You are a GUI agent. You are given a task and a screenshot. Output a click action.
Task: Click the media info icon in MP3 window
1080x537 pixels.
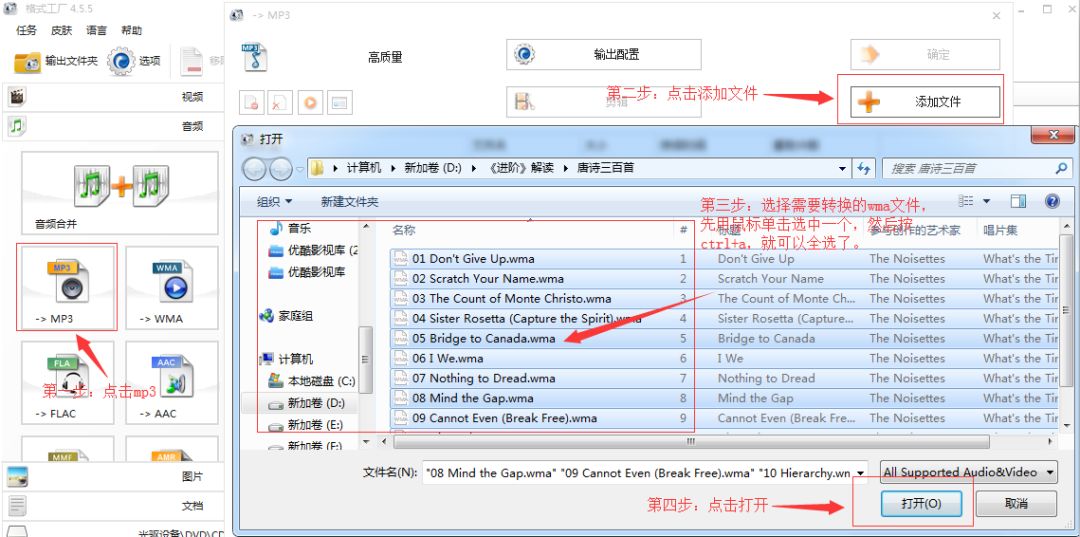340,103
